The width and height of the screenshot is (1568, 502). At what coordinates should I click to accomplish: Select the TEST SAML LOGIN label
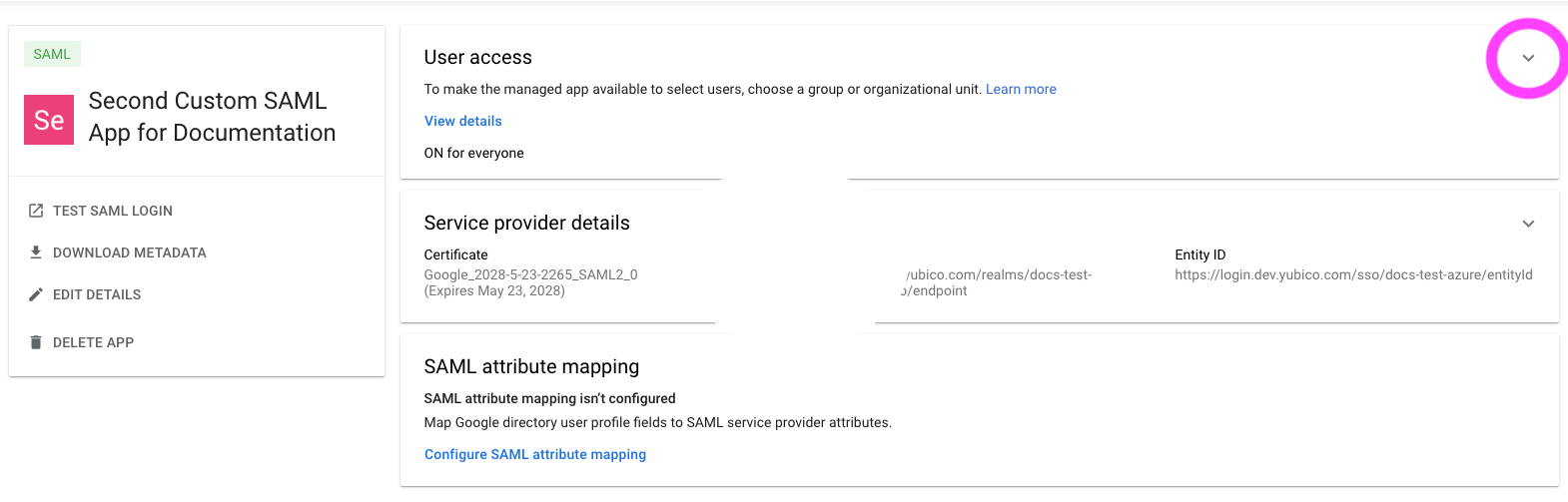click(x=113, y=211)
